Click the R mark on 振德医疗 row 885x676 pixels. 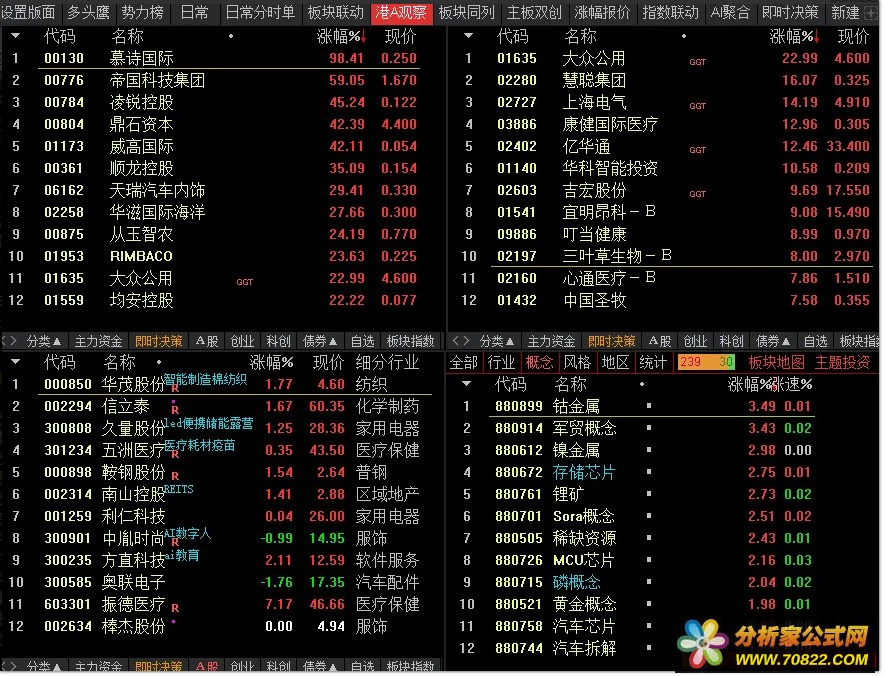click(175, 608)
